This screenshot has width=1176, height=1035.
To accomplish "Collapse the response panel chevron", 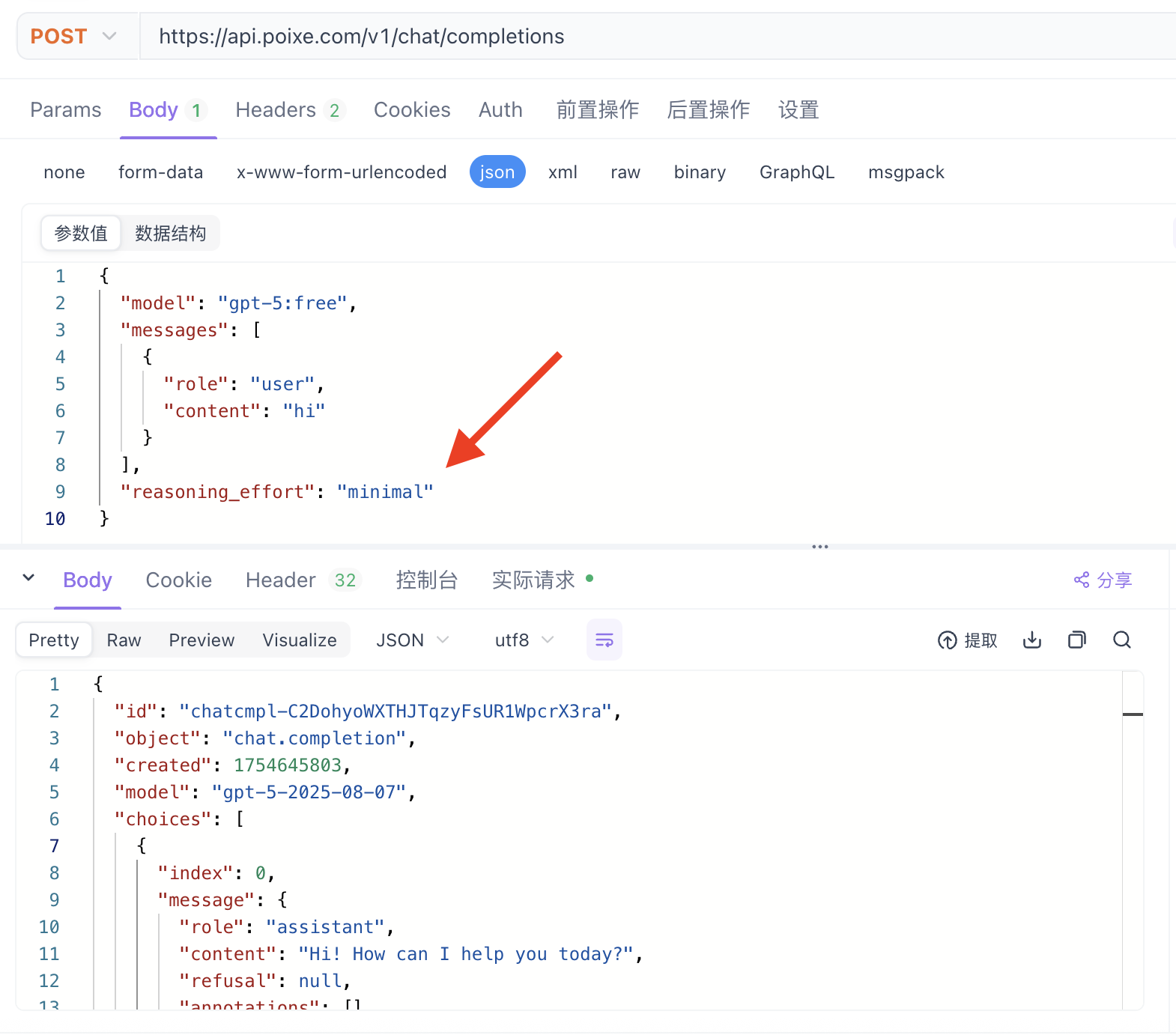I will click(28, 577).
